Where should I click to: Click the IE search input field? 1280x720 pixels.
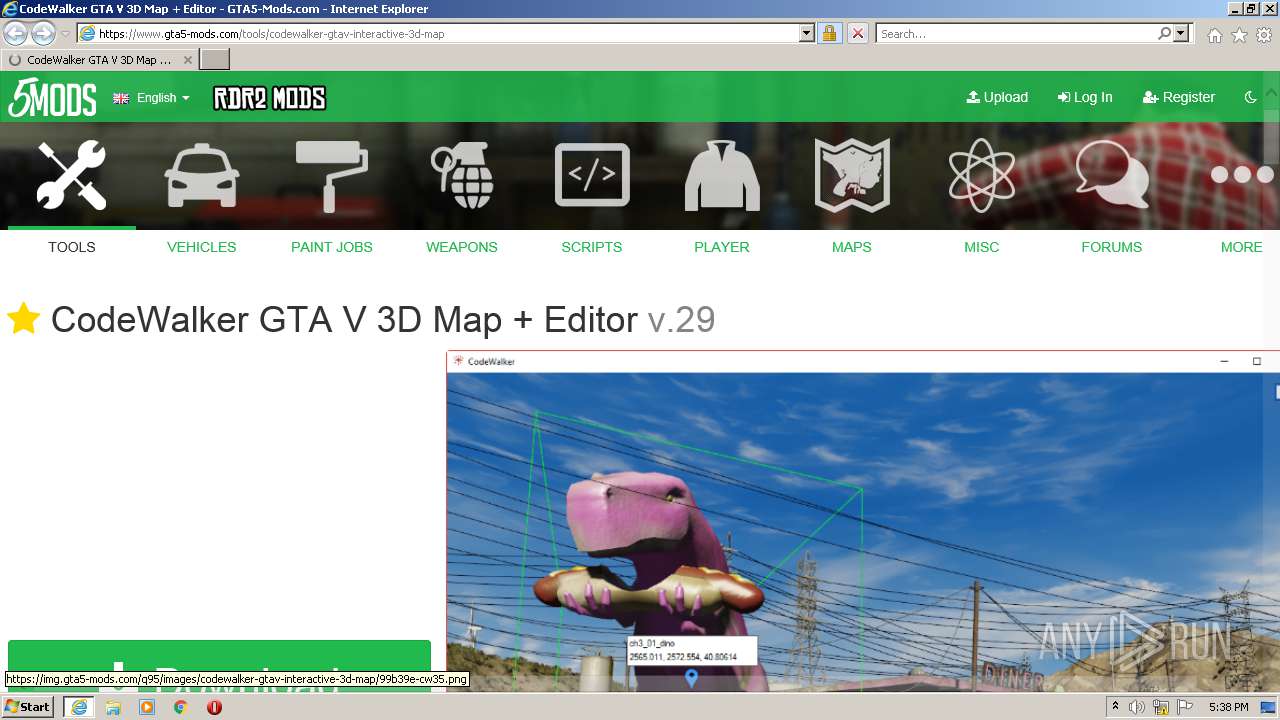point(1016,33)
